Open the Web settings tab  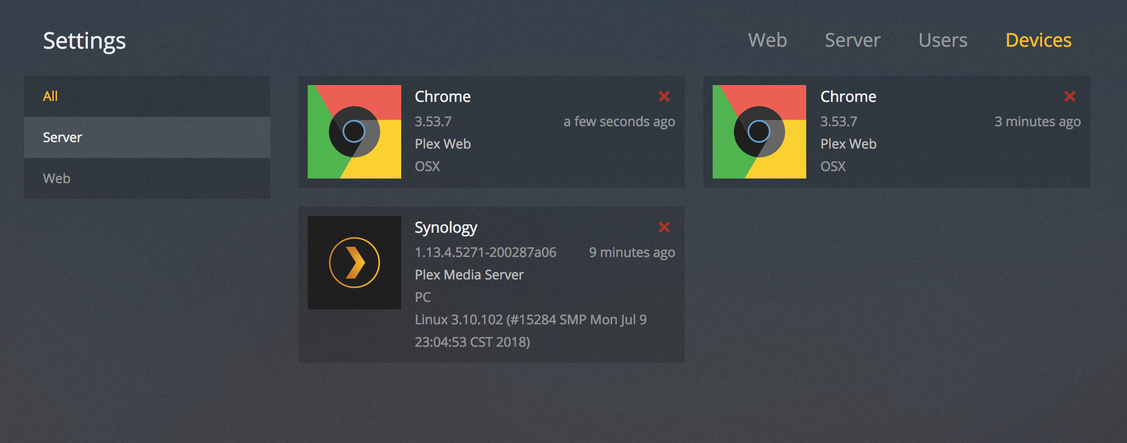click(x=768, y=40)
